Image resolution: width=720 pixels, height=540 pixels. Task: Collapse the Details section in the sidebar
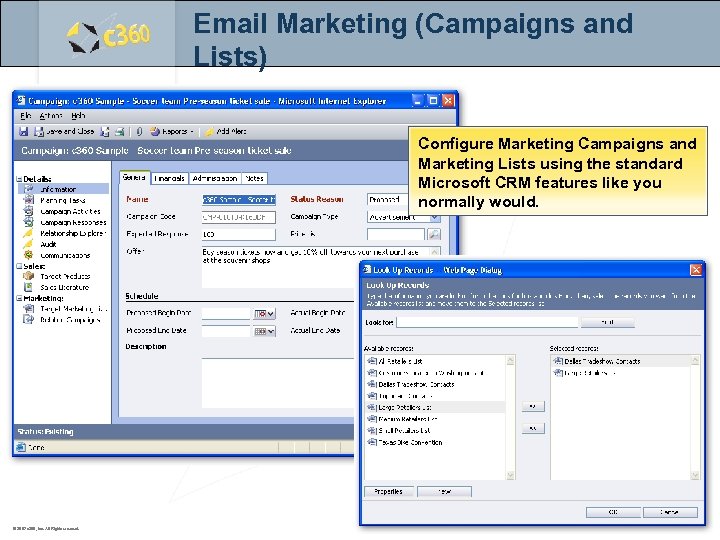[19, 179]
